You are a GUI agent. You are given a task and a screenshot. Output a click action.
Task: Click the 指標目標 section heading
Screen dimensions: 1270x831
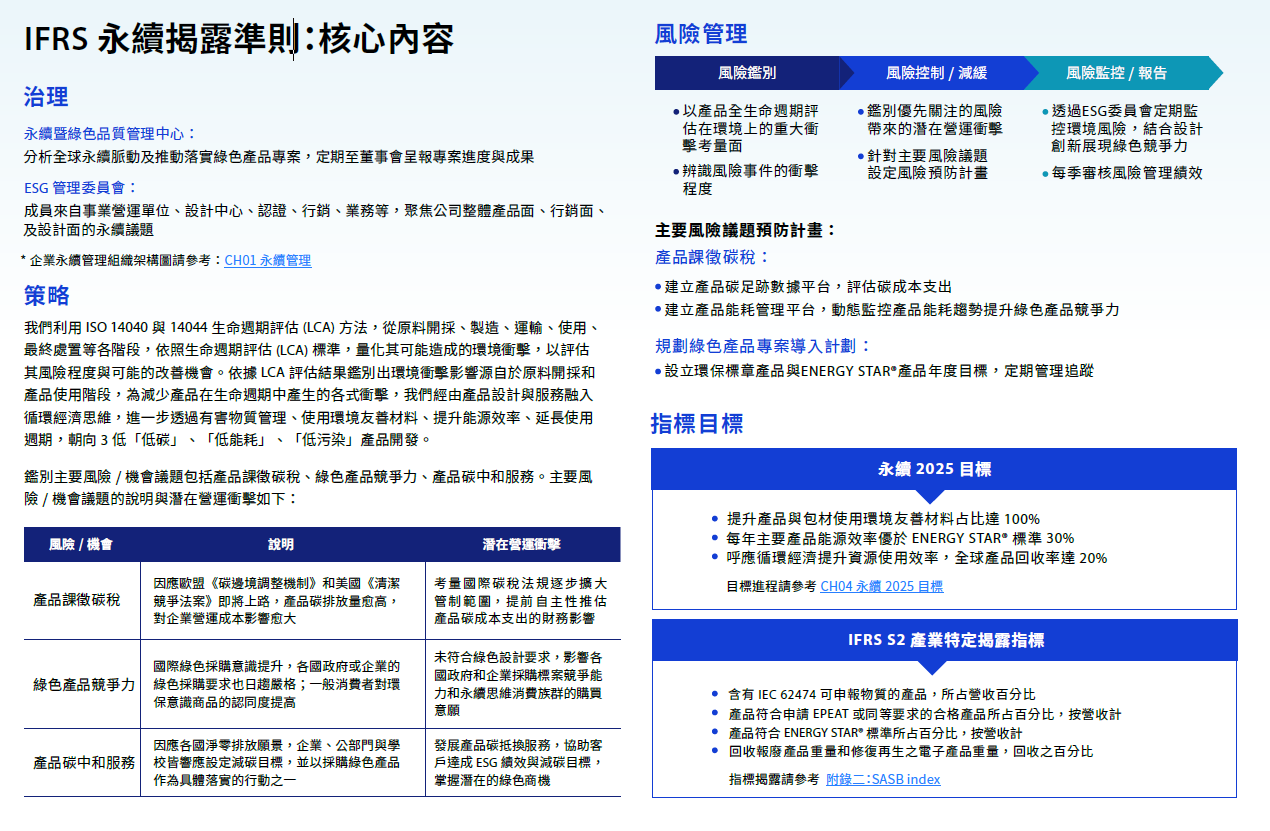697,424
